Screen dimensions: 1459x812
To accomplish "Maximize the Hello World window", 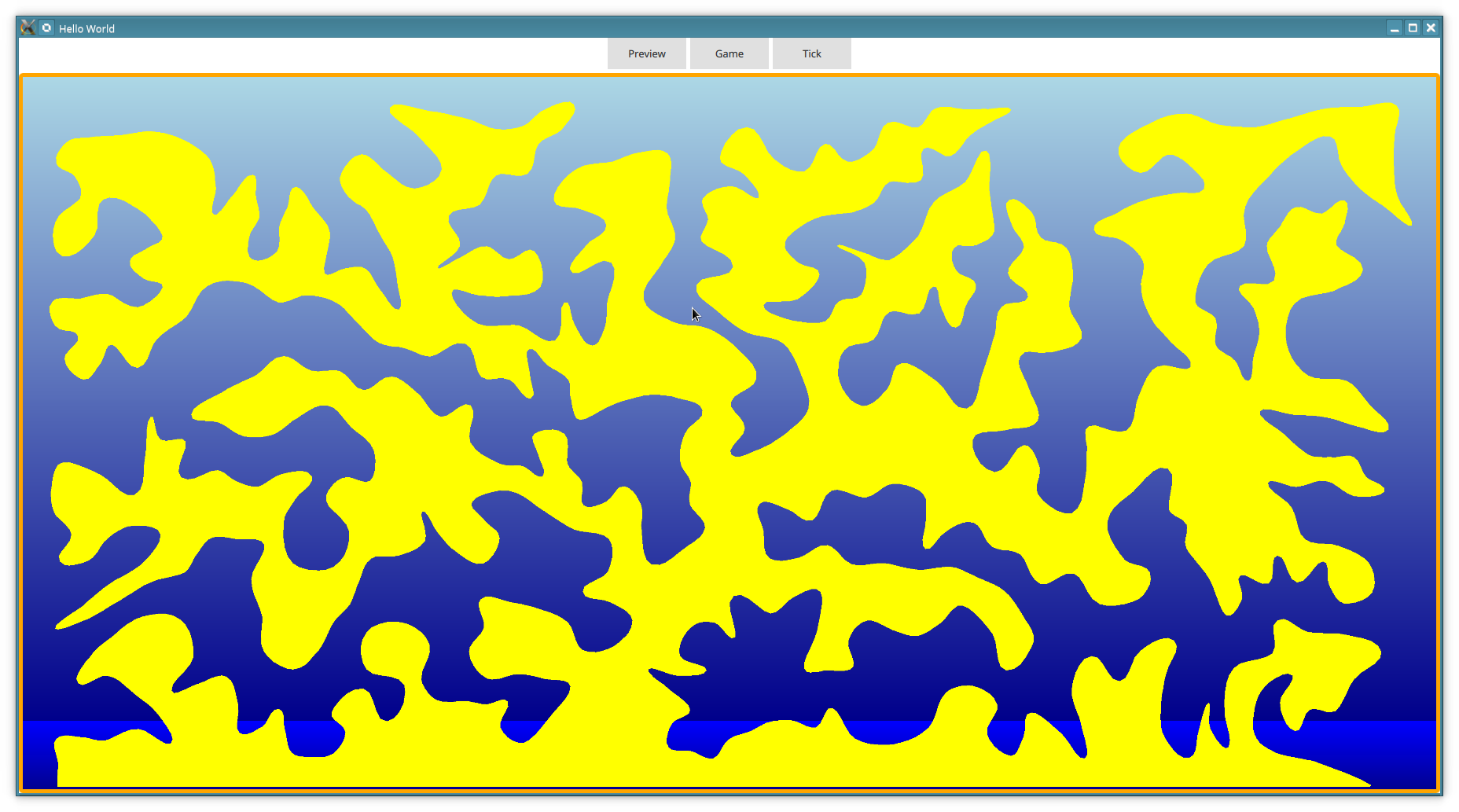I will pos(1413,28).
